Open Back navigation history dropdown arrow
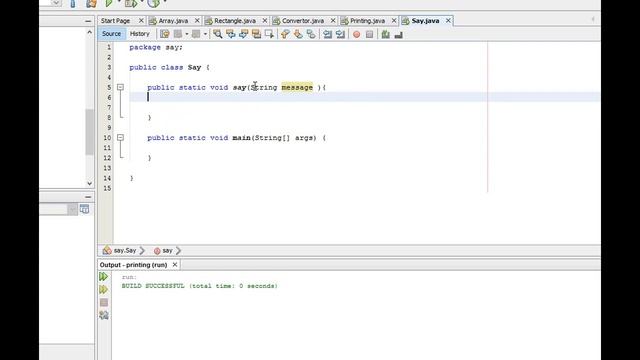Viewport: 640px width, 360px height. [x=187, y=34]
